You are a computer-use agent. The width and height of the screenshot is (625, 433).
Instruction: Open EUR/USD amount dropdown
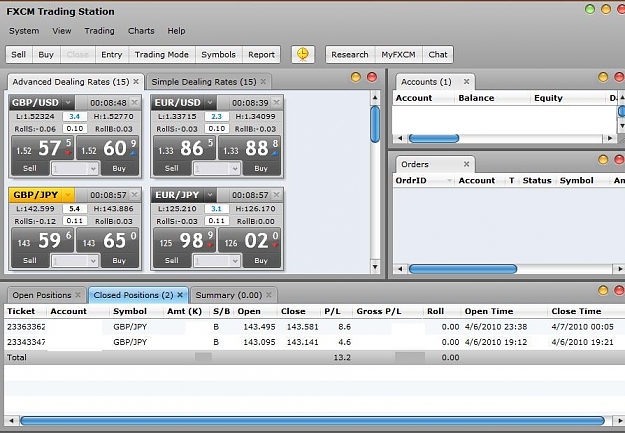click(x=235, y=169)
